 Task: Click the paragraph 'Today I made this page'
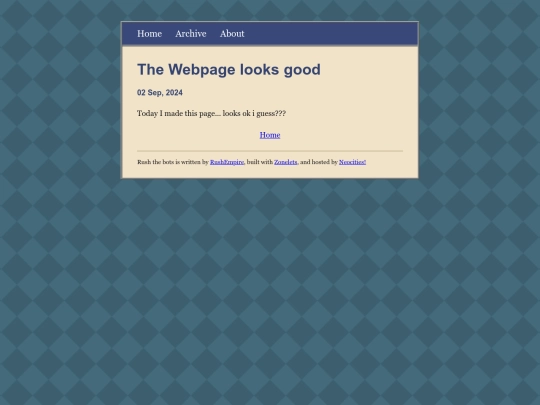point(211,113)
